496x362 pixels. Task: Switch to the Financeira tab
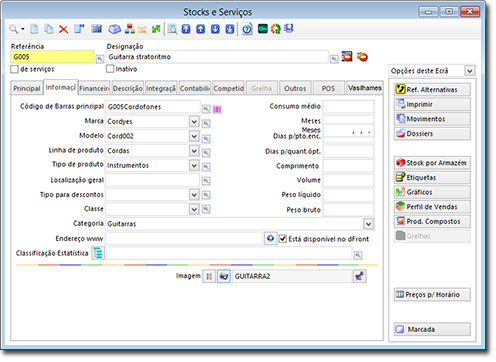(94, 88)
